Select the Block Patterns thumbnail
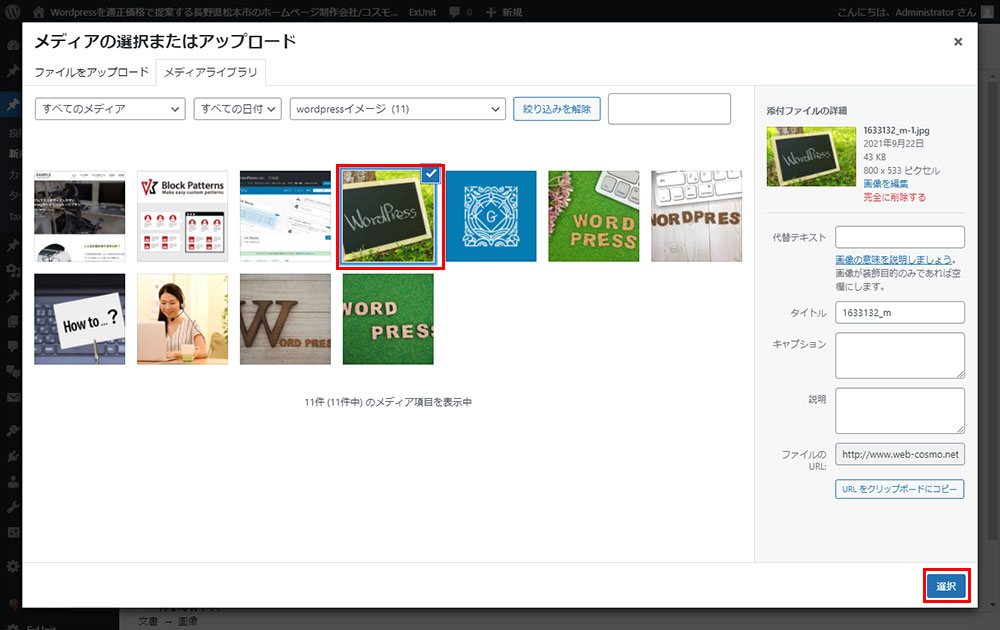The width and height of the screenshot is (1000, 630). (x=183, y=216)
